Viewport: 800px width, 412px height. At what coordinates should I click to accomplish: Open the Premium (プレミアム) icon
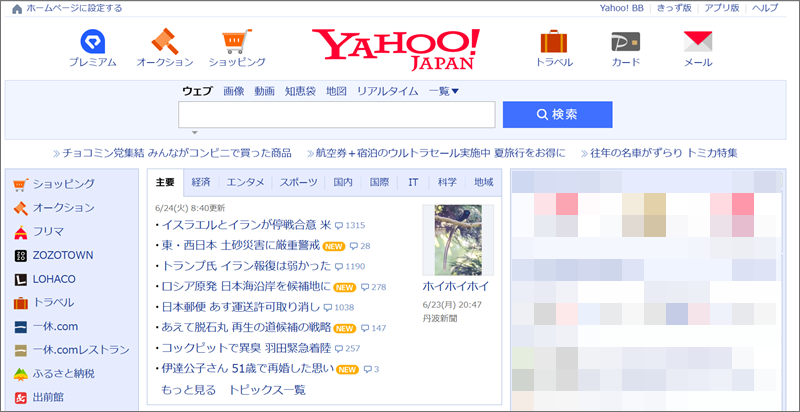coord(93,41)
